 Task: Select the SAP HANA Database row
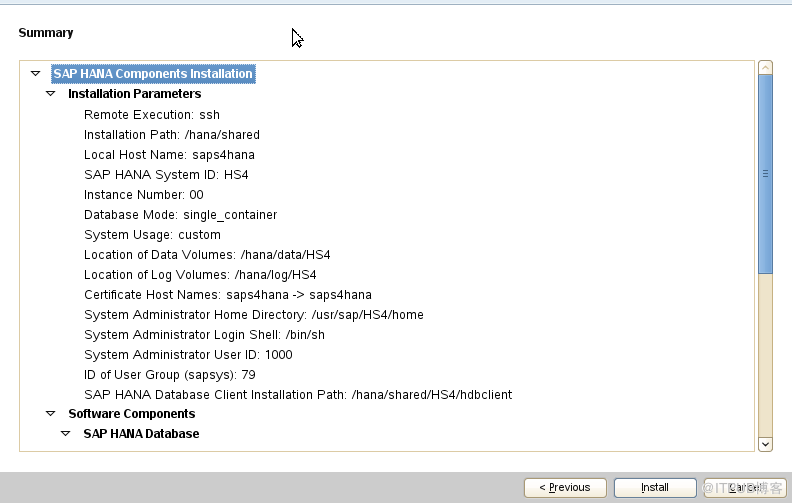click(141, 434)
